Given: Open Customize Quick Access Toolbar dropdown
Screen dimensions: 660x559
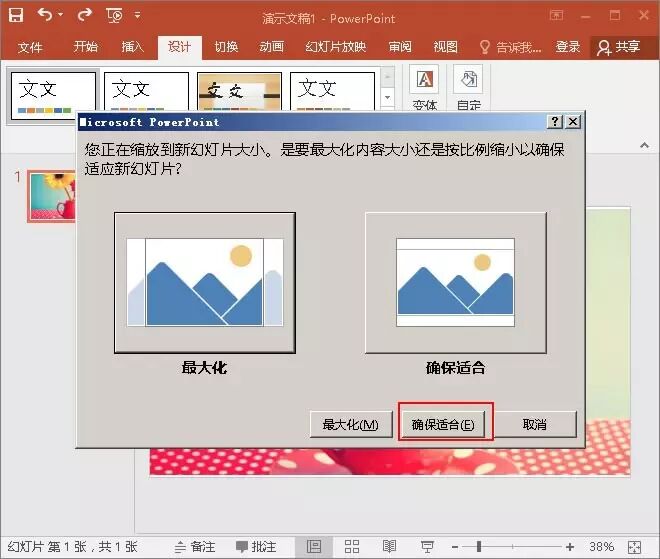Looking at the screenshot, I should coord(137,15).
